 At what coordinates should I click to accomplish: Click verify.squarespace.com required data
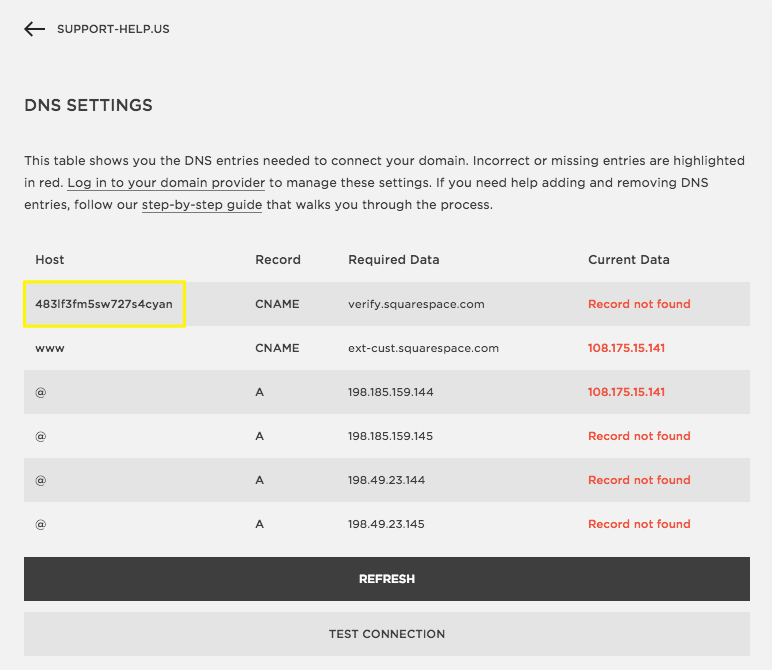(x=416, y=304)
